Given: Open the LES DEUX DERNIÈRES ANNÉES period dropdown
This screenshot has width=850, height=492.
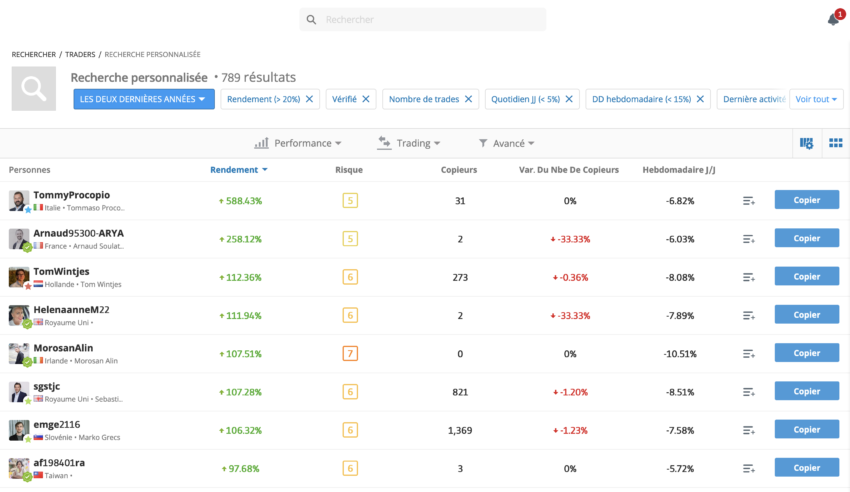Looking at the screenshot, I should [x=143, y=99].
